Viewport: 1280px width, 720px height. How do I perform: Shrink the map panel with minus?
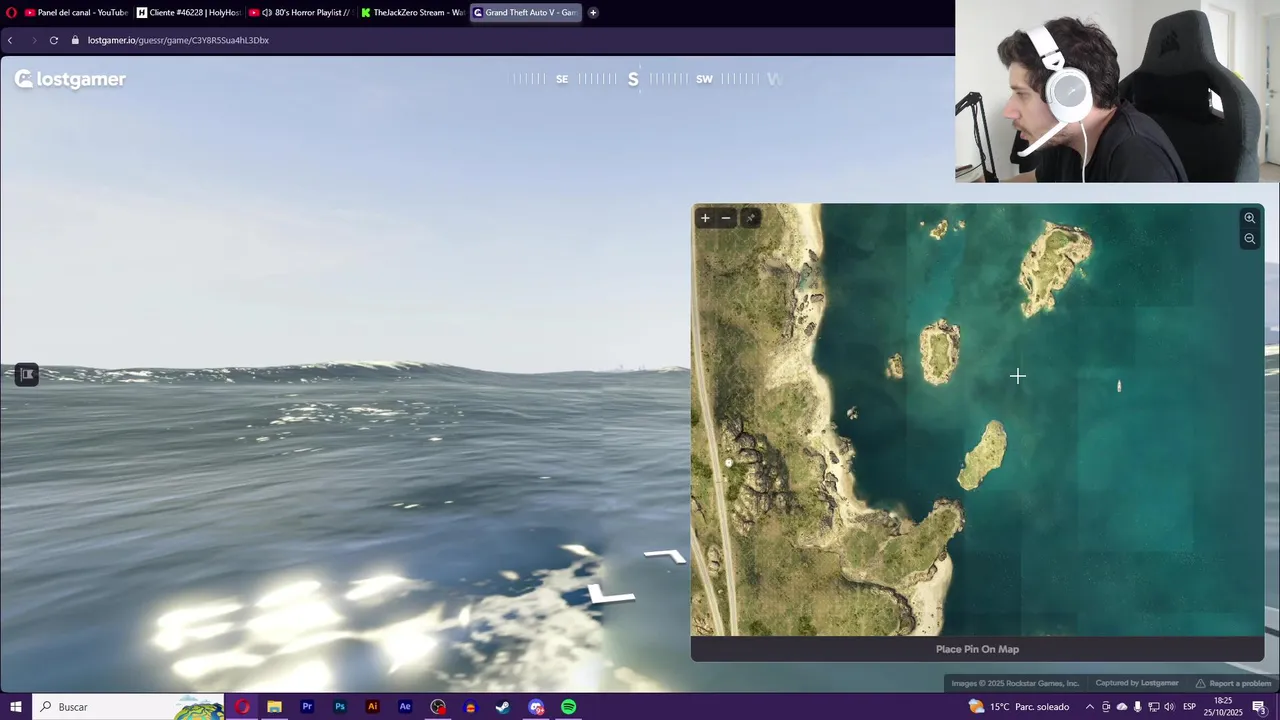click(726, 218)
